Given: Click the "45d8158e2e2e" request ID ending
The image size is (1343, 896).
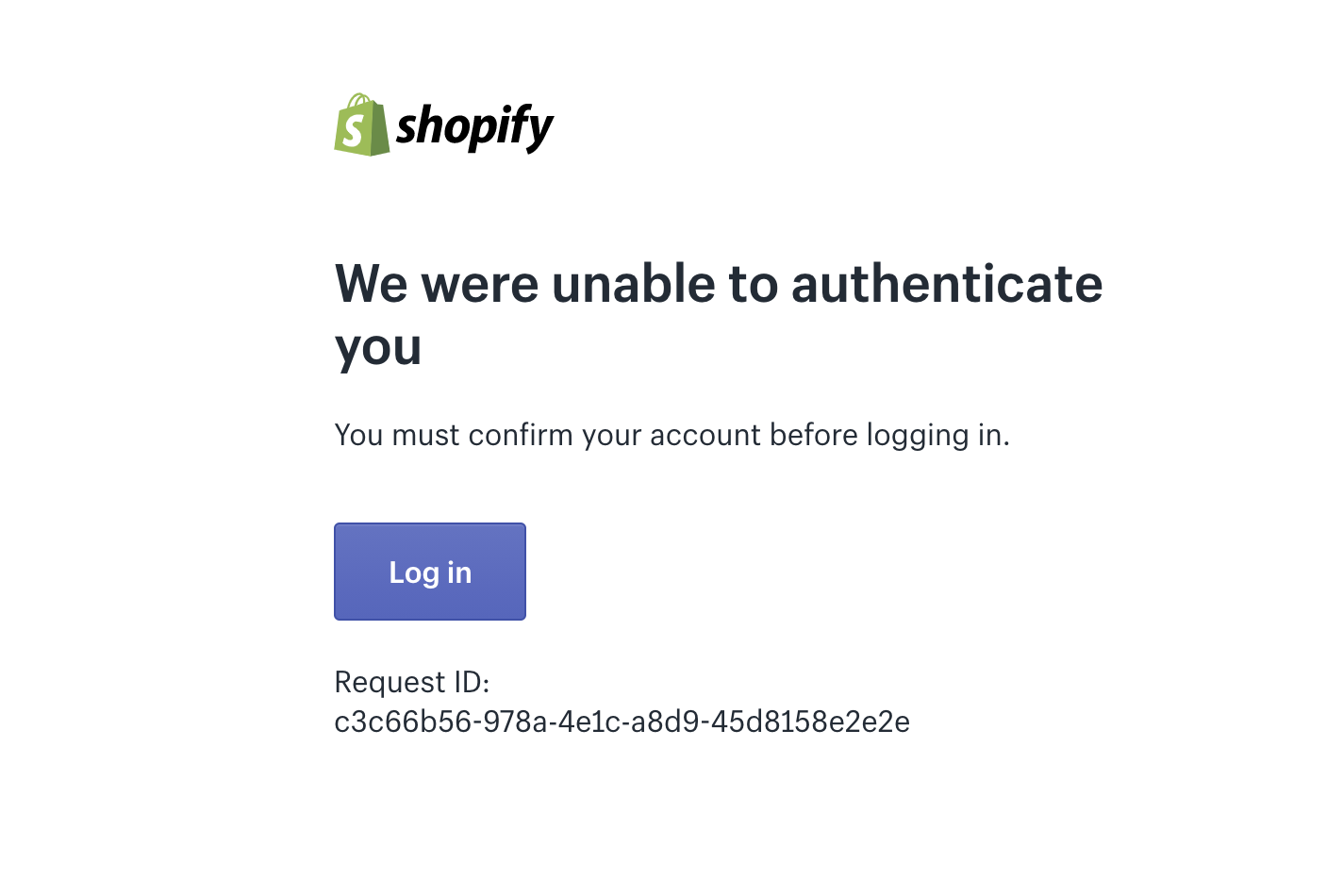Looking at the screenshot, I should tap(810, 722).
